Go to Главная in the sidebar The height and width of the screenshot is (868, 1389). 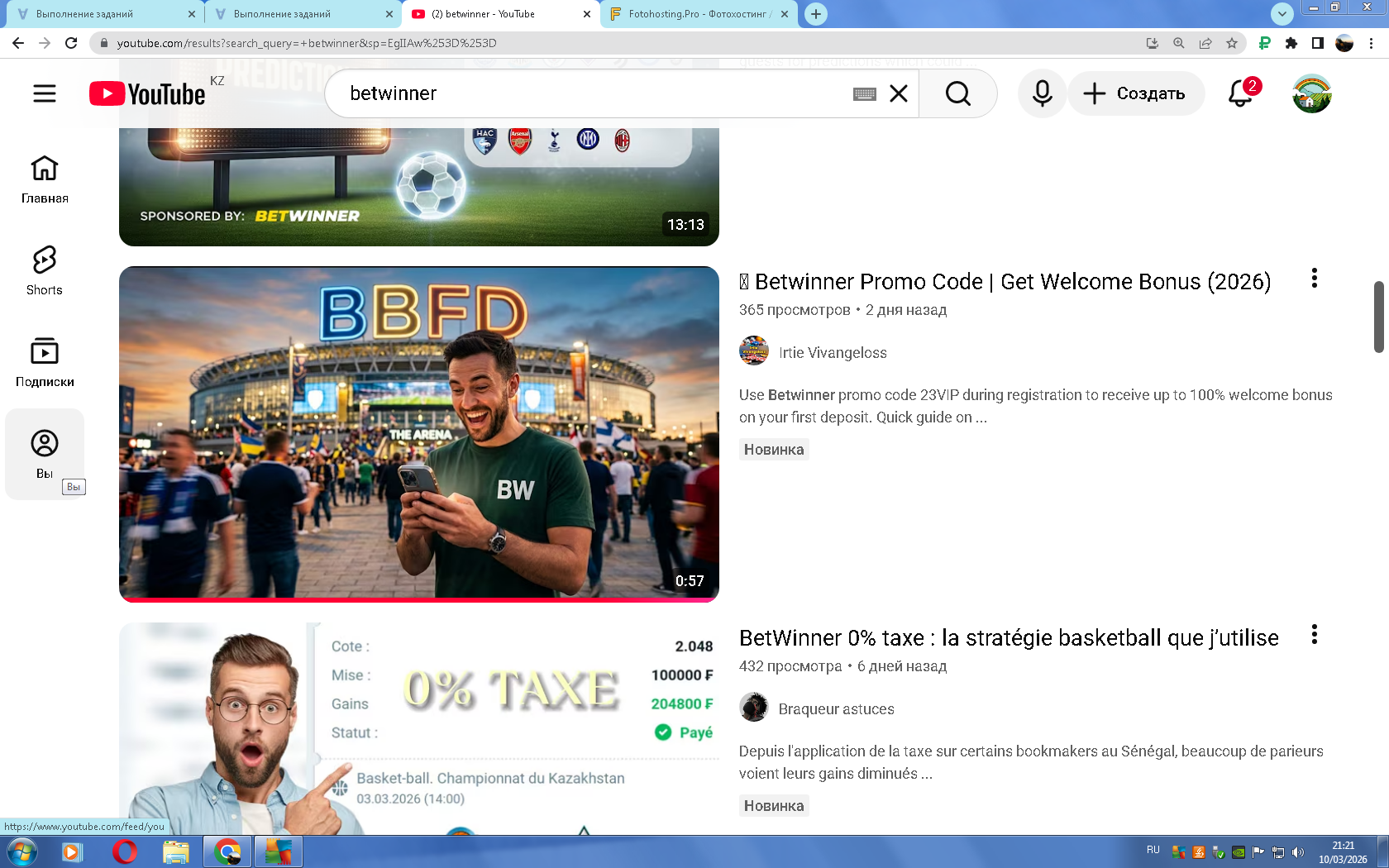pyautogui.click(x=45, y=179)
